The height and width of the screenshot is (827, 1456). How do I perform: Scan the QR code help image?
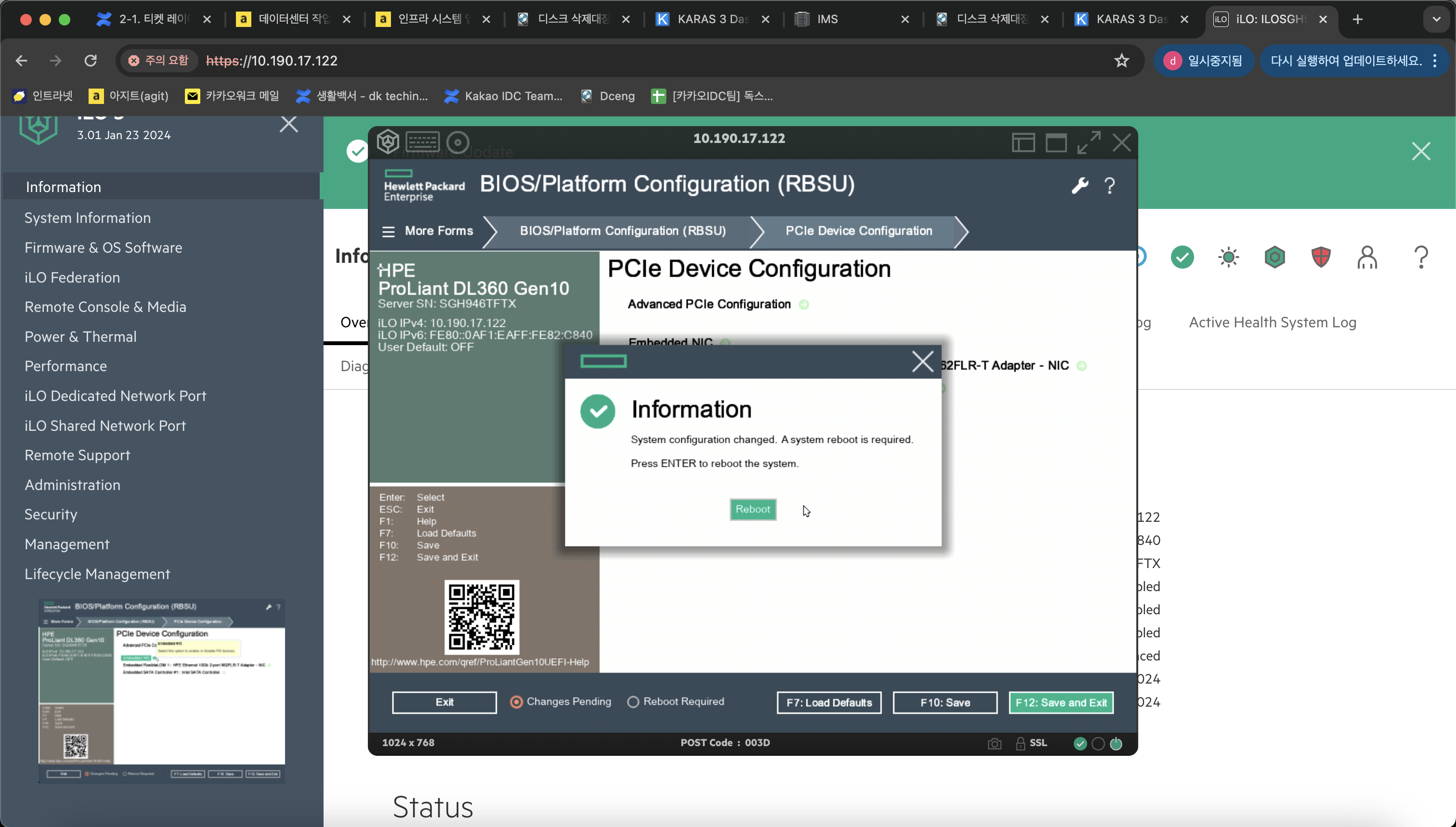click(x=482, y=618)
